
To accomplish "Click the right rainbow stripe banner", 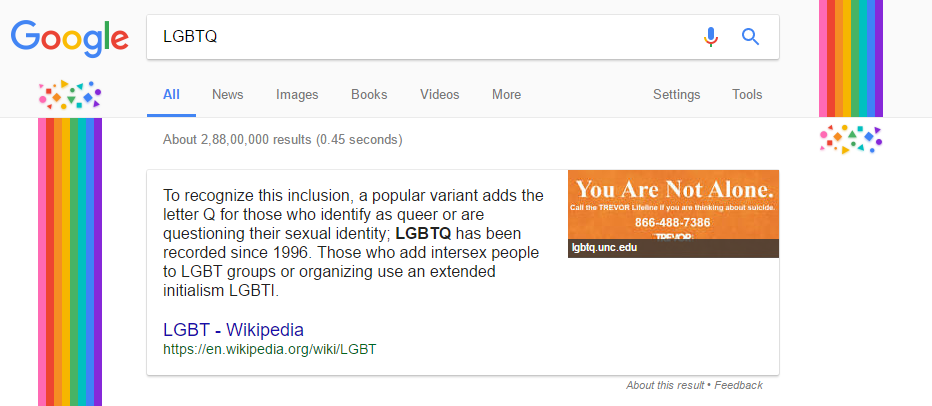I will coord(851,58).
